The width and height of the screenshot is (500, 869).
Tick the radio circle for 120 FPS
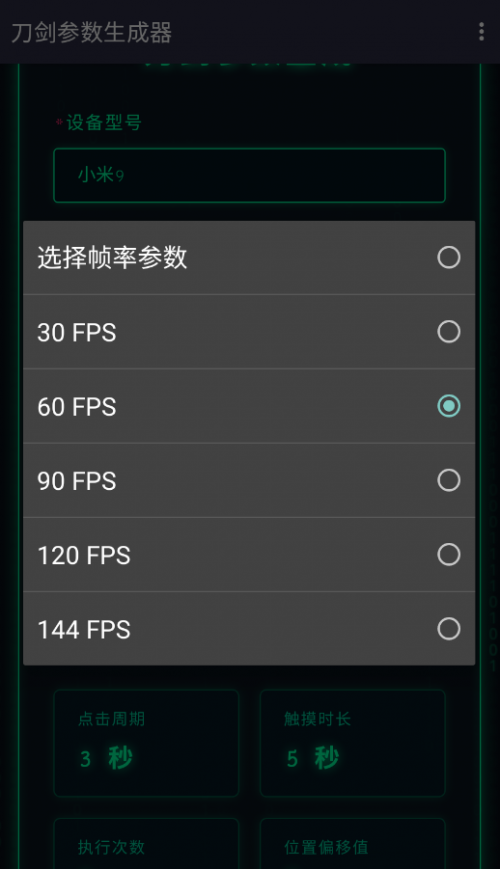click(x=448, y=554)
